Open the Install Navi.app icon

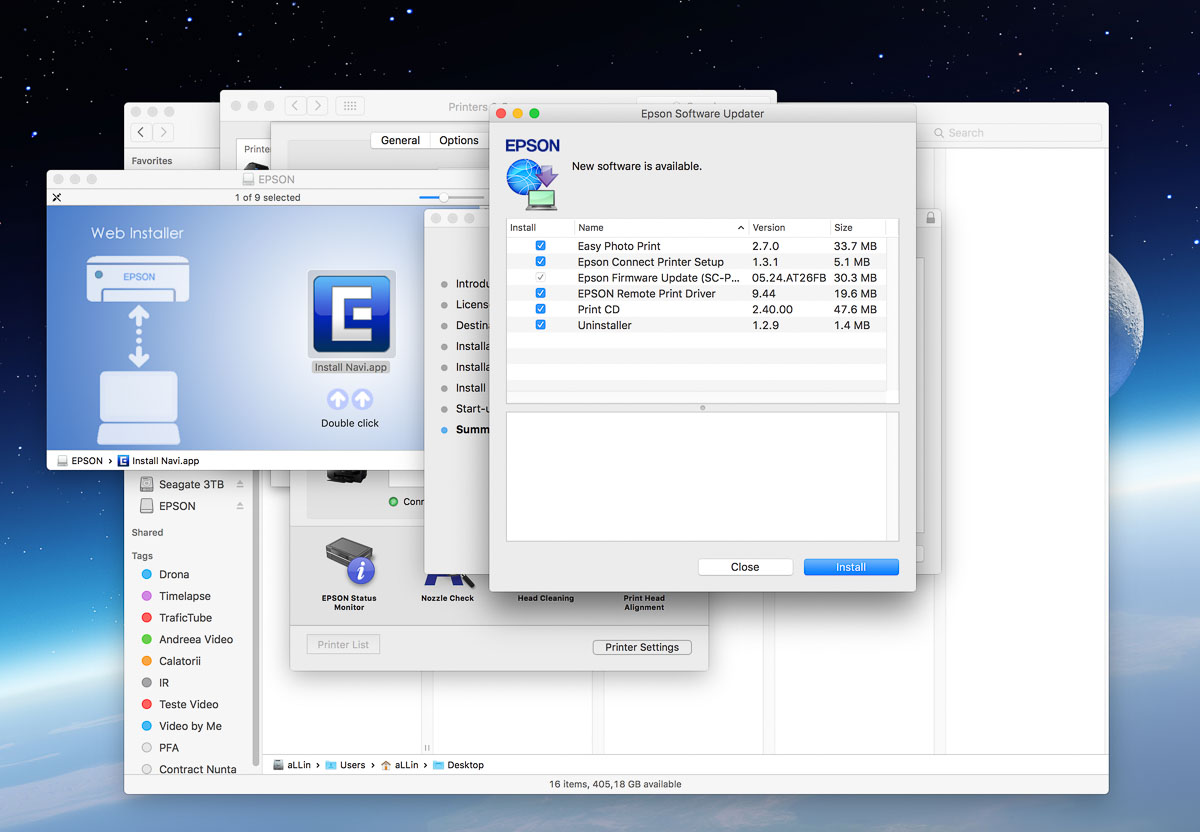click(351, 313)
